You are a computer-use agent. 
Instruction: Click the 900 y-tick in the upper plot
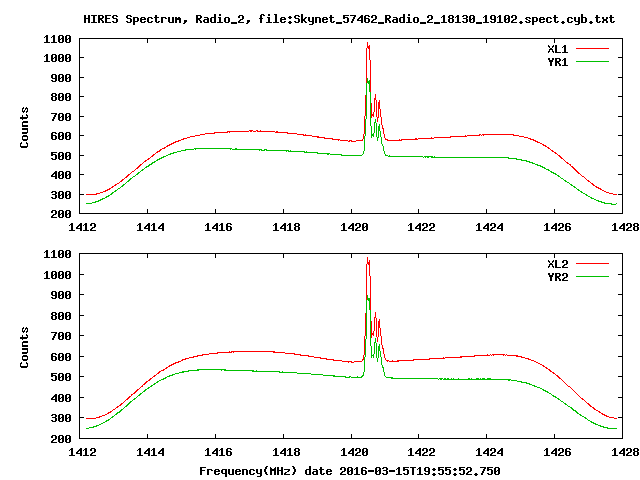61,78
